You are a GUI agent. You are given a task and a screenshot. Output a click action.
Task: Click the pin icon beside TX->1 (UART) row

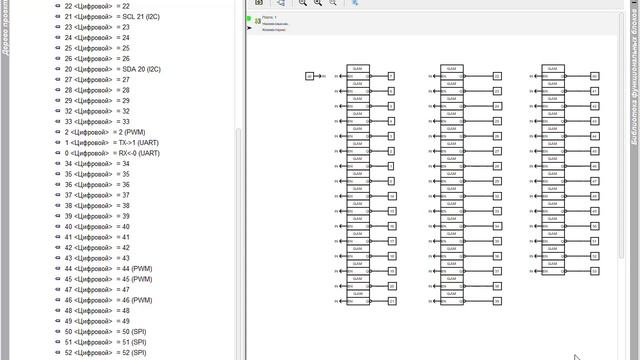coord(58,143)
